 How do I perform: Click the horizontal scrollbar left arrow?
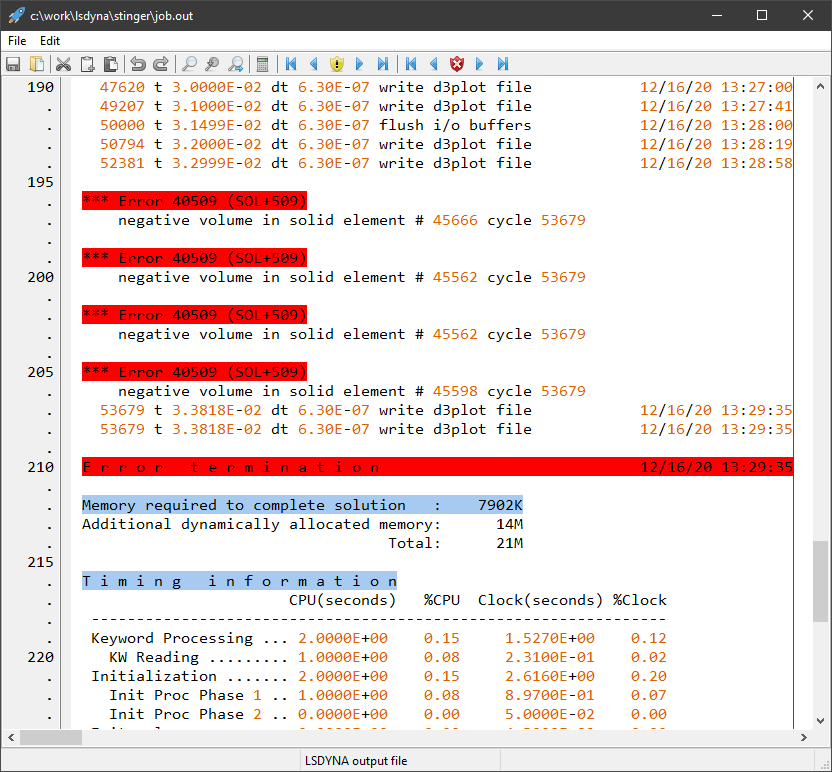coord(11,738)
